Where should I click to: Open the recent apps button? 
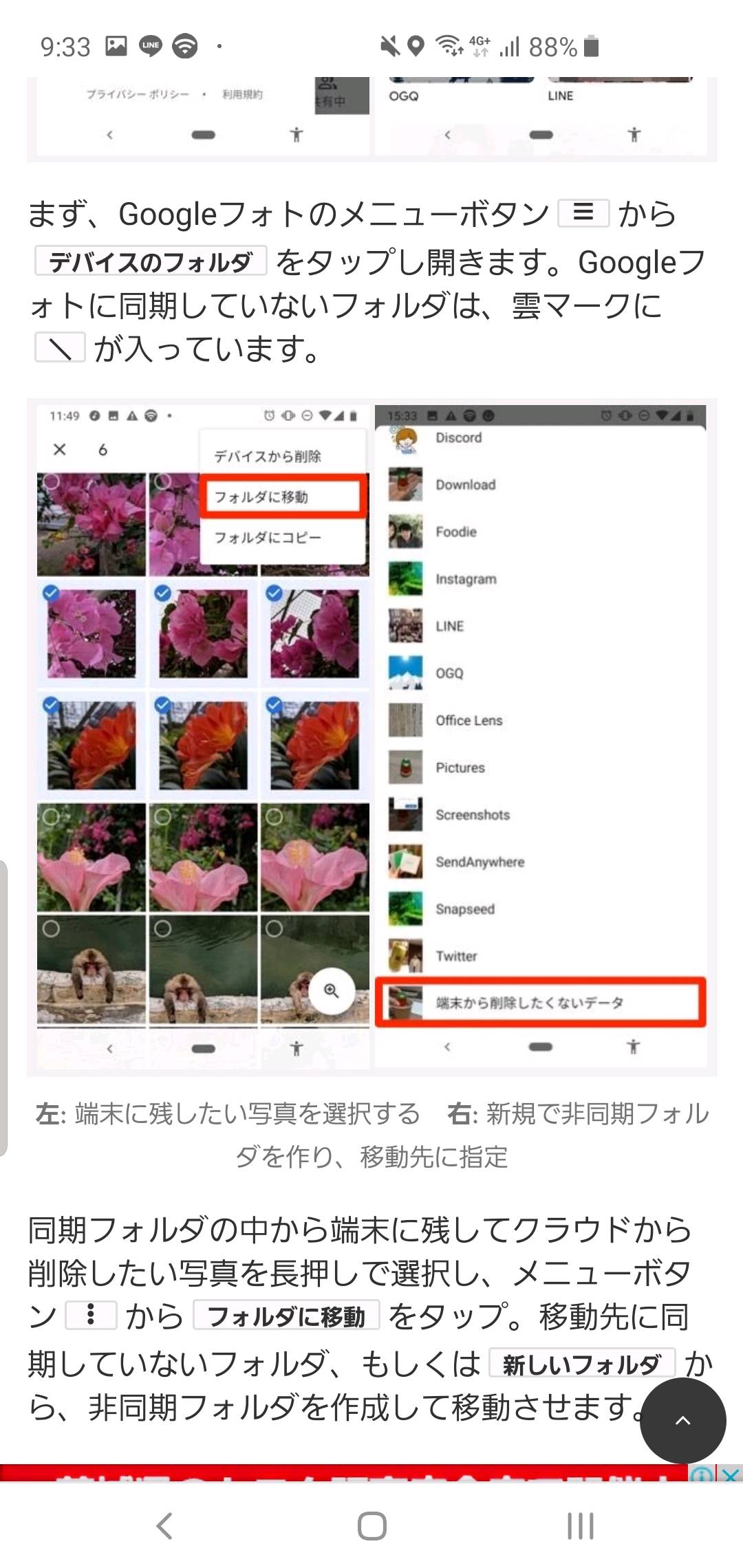tap(580, 1525)
